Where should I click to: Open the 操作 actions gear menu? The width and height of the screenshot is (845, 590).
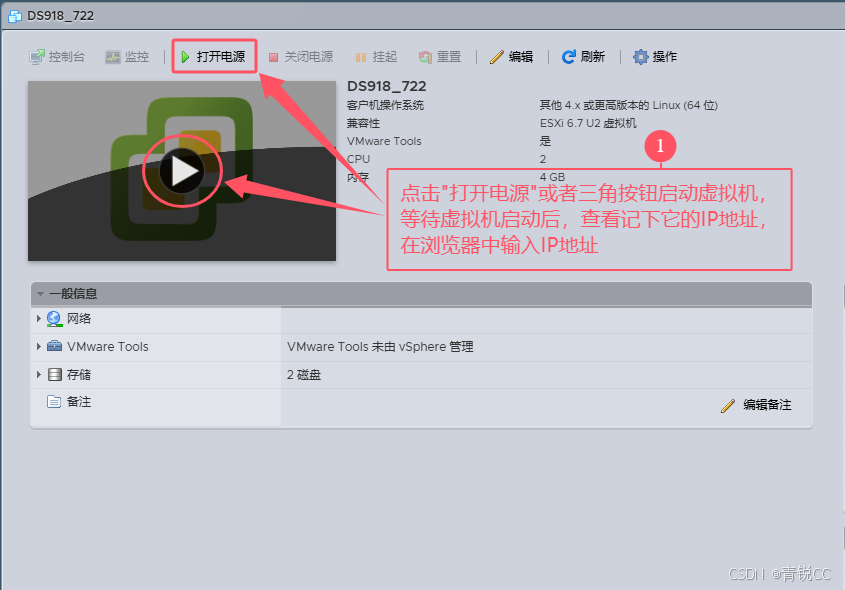click(655, 57)
